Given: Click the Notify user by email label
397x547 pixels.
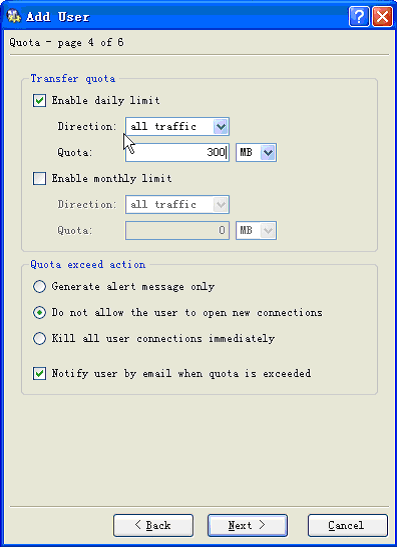Looking at the screenshot, I should [x=181, y=373].
